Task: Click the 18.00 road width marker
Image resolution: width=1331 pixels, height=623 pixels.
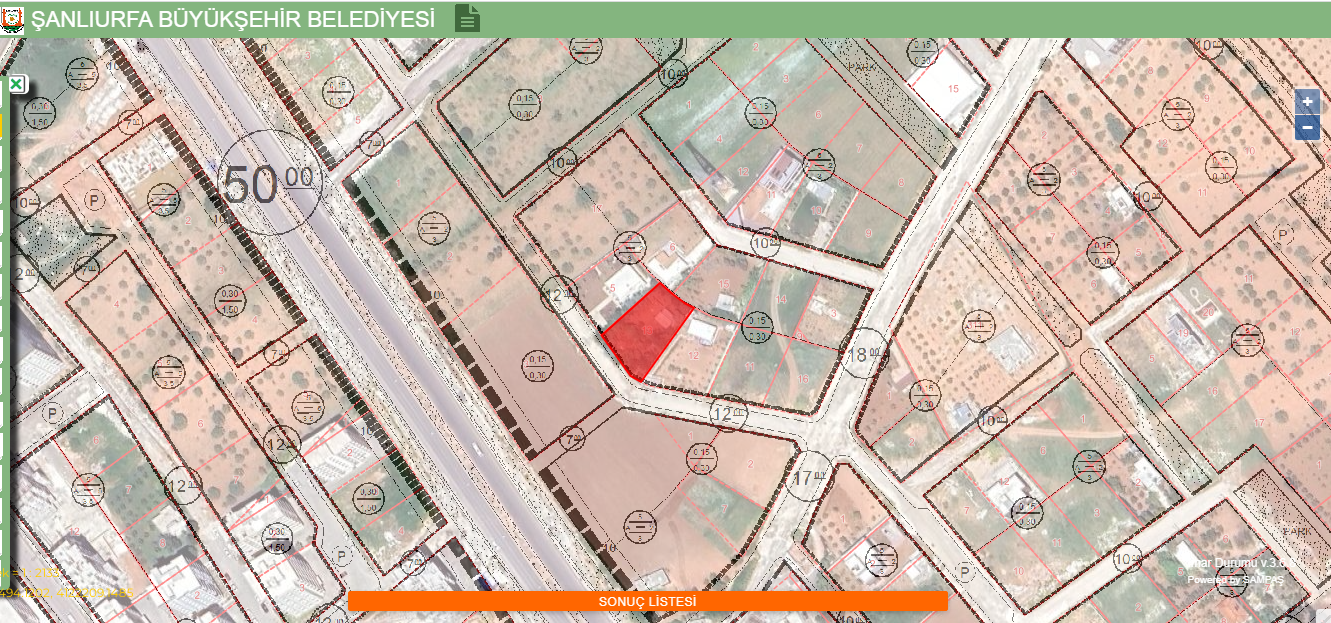Action: tap(863, 353)
